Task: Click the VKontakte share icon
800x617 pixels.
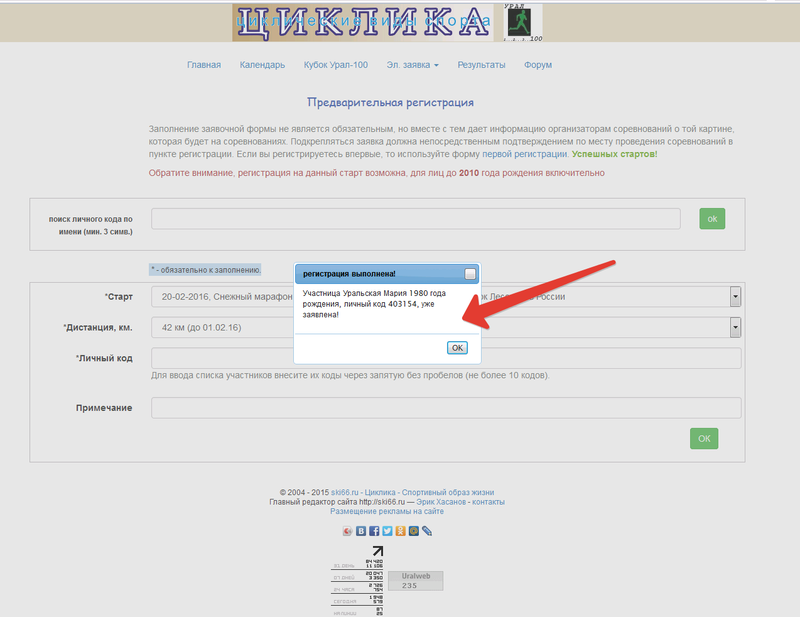Action: [360, 531]
